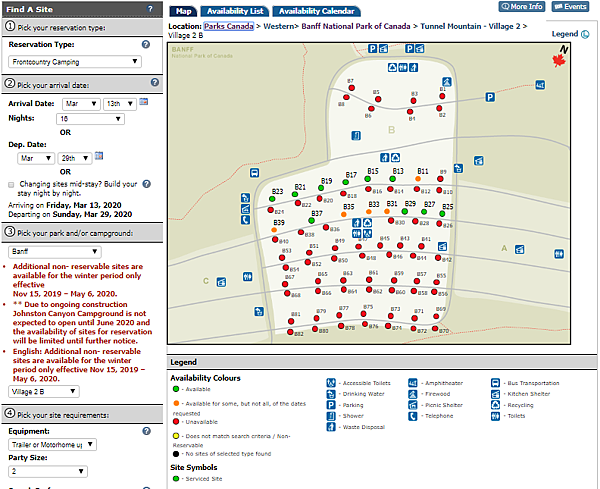Open Village 2 B campground dropdown
This screenshot has width=600, height=489.
(x=44, y=391)
